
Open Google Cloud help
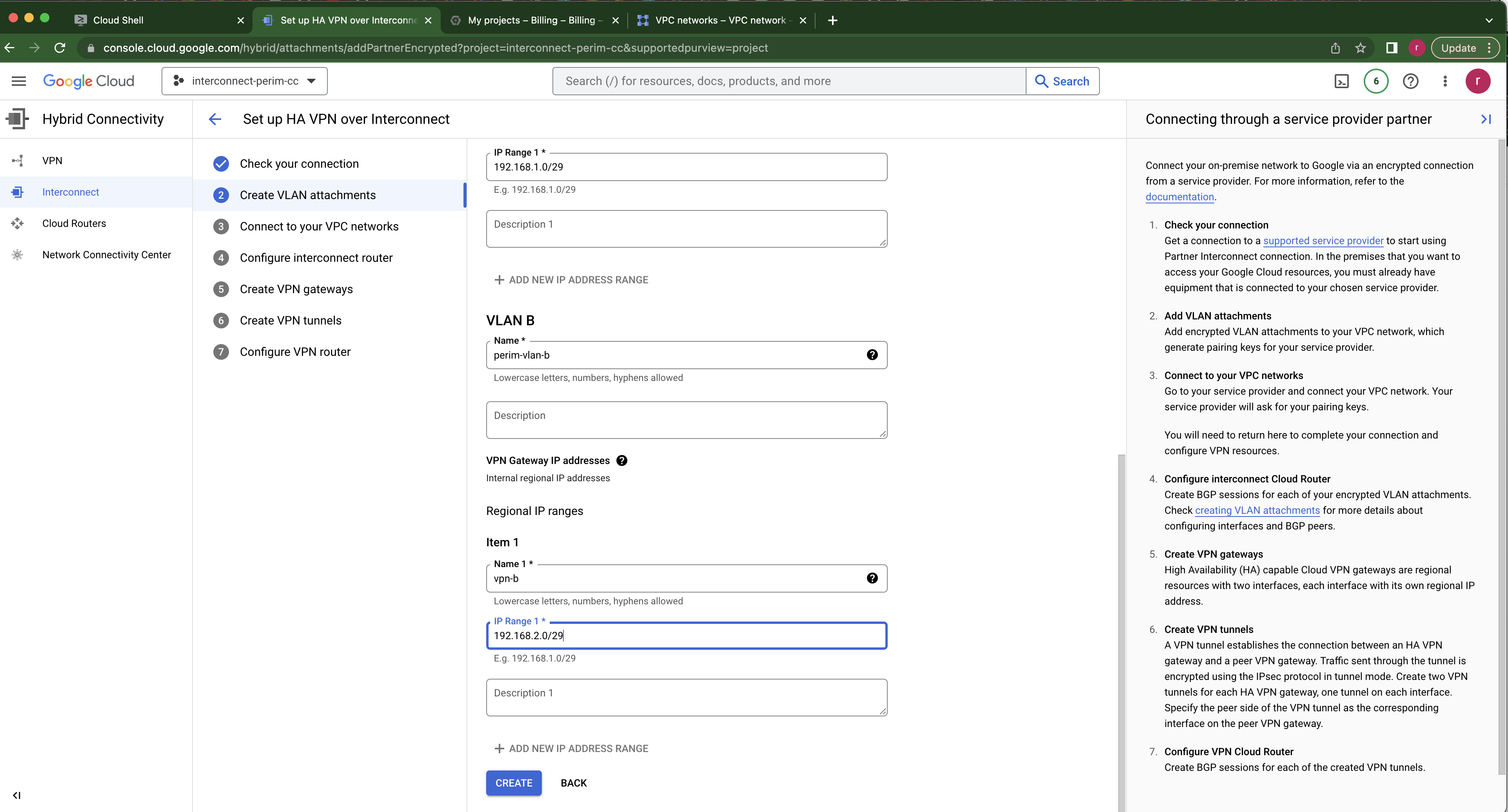pyautogui.click(x=1411, y=81)
